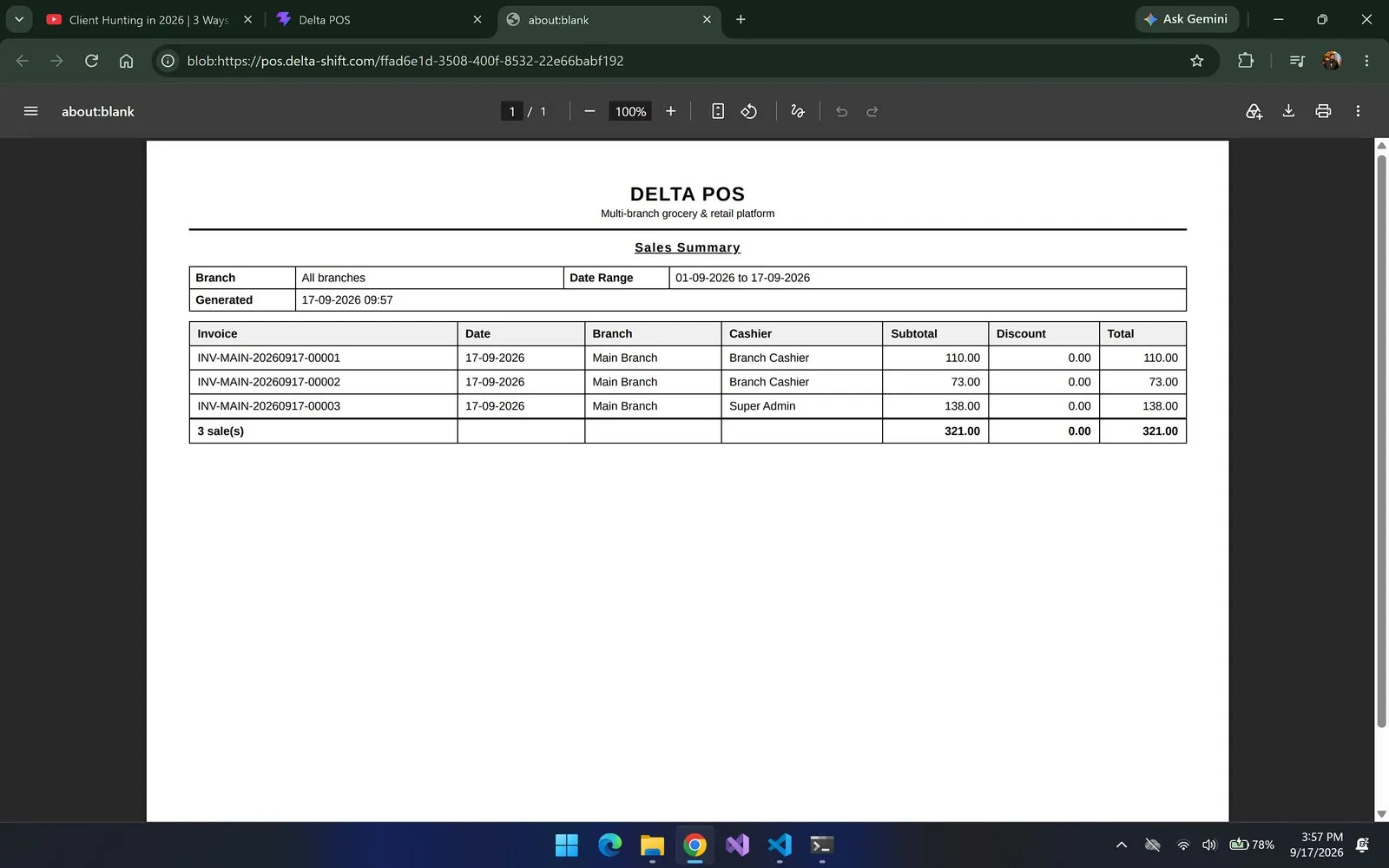Go to the browser home page
Image resolution: width=1389 pixels, height=868 pixels.
click(126, 61)
